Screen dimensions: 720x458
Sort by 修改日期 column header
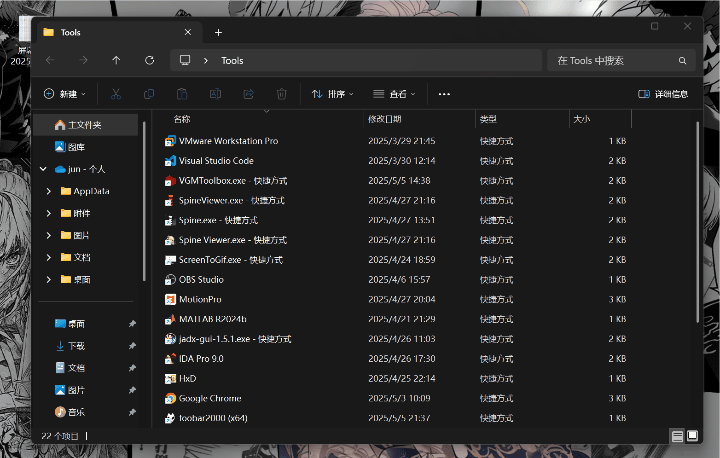pos(385,119)
